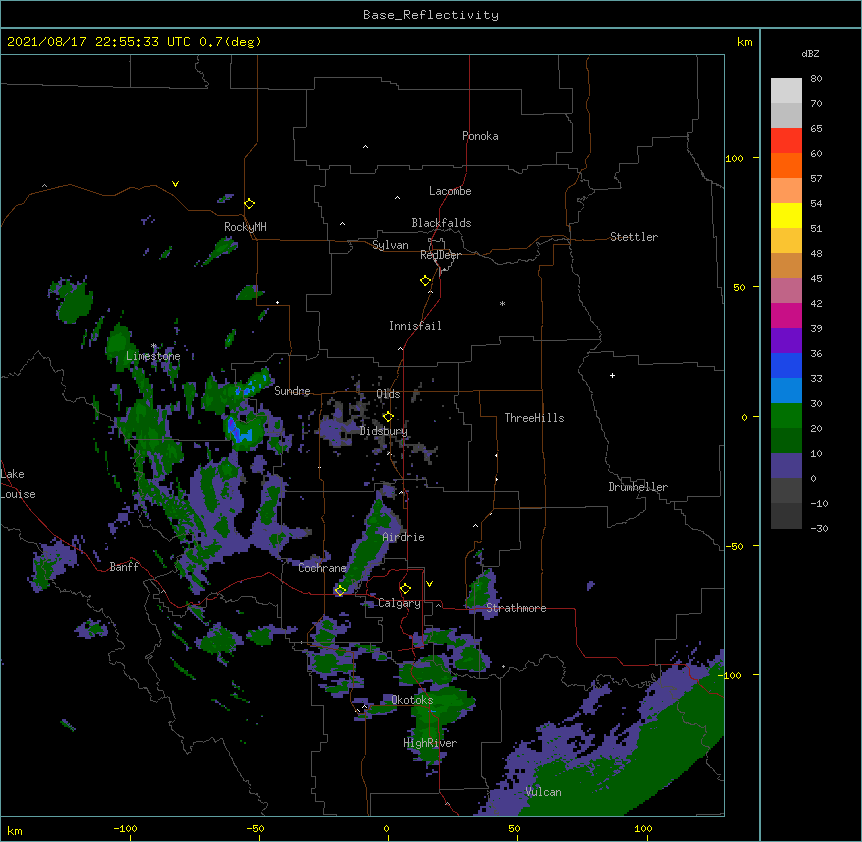The height and width of the screenshot is (842, 862).
Task: Click the ThreeHills label
Action: point(534,418)
